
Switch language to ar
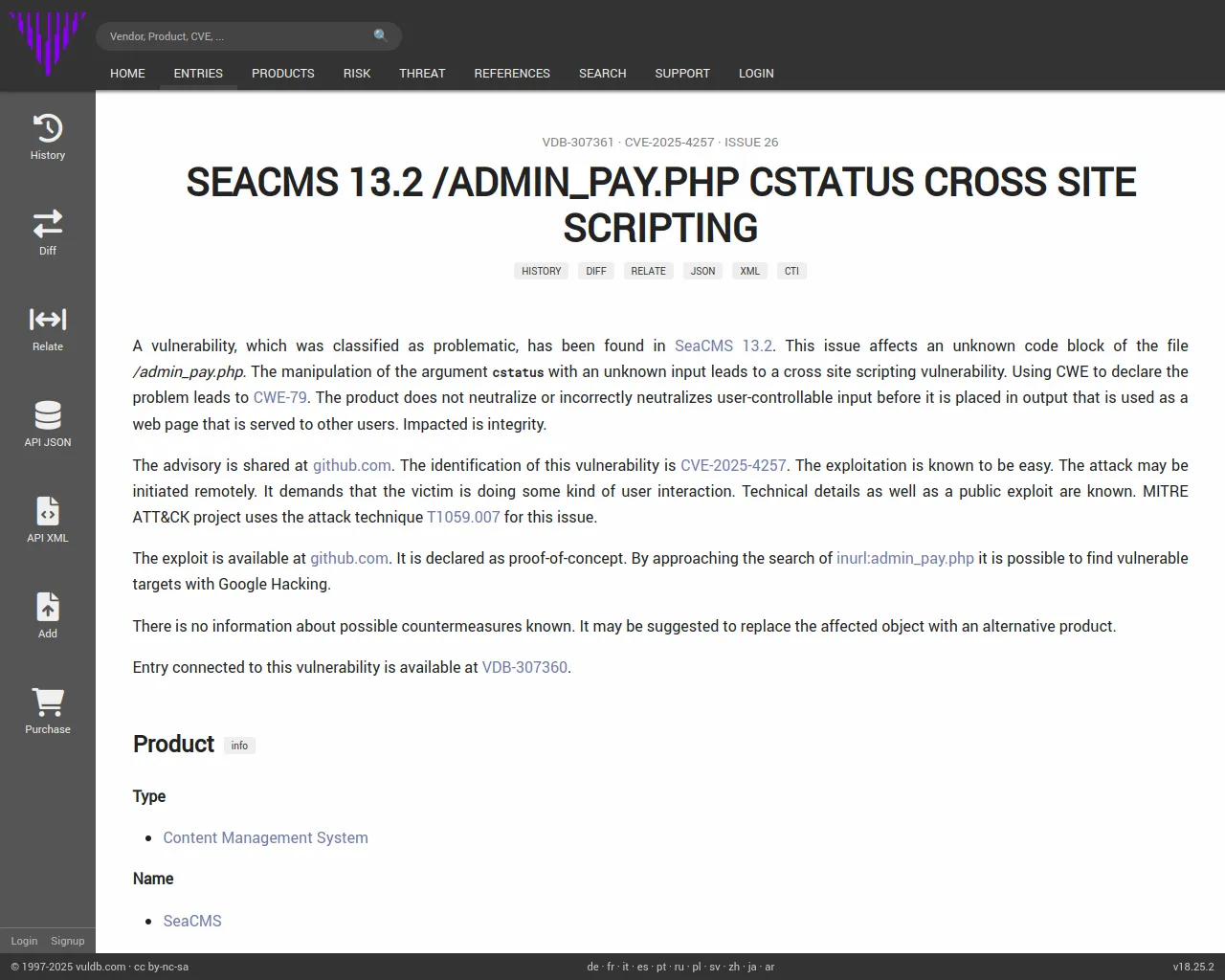[769, 967]
